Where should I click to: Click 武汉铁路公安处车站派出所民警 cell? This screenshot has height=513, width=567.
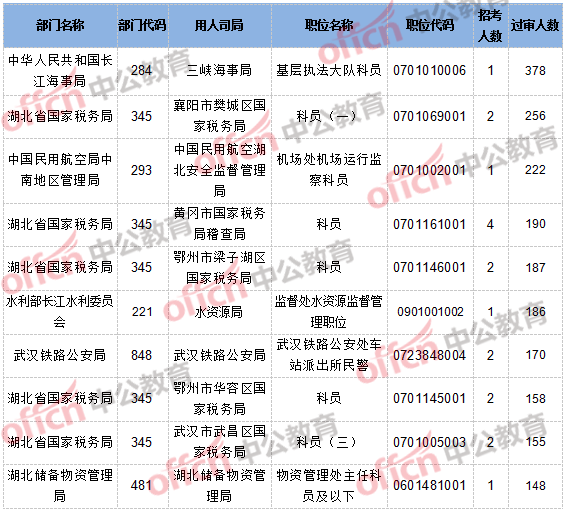[x=329, y=355]
